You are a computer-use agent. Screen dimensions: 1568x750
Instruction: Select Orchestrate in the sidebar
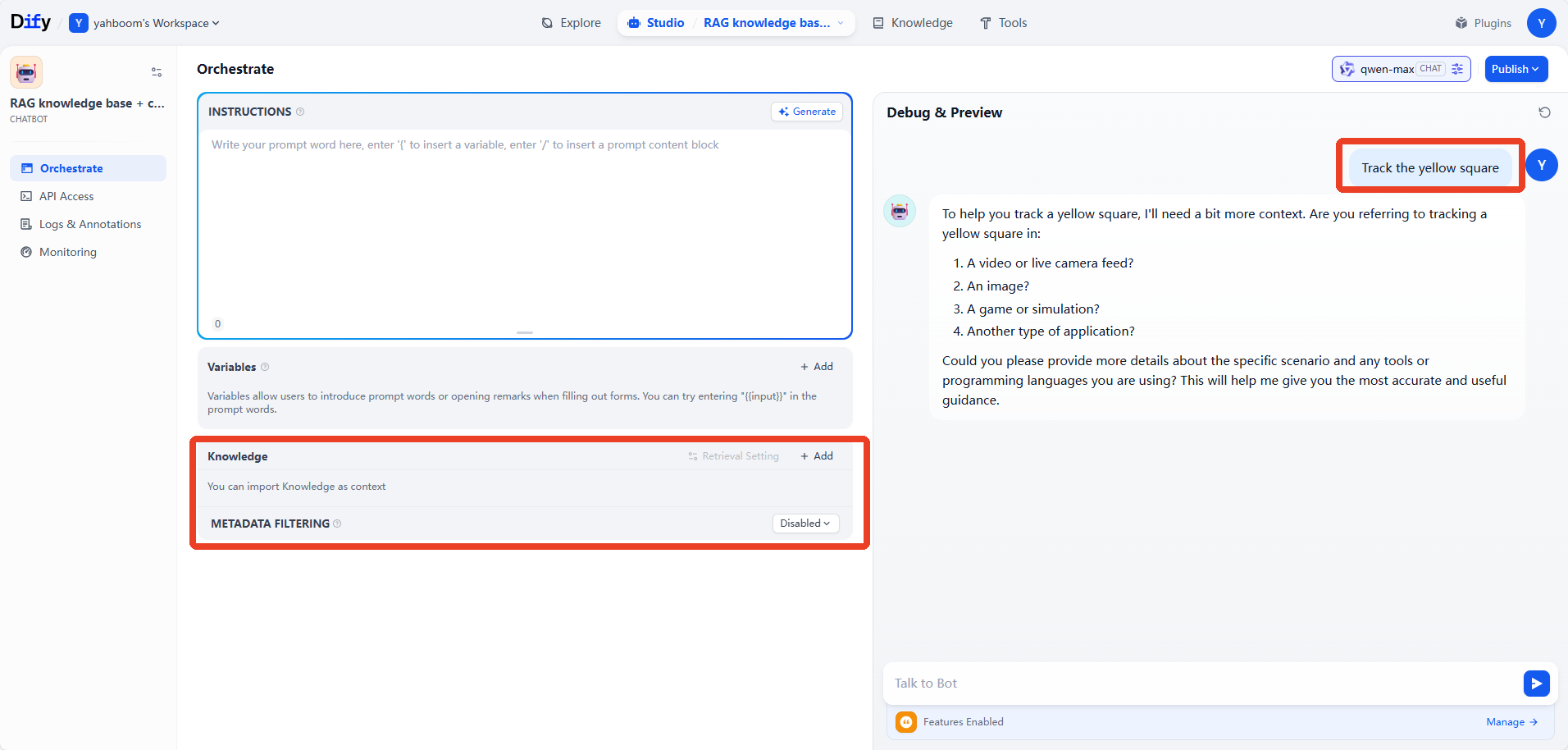tap(88, 168)
